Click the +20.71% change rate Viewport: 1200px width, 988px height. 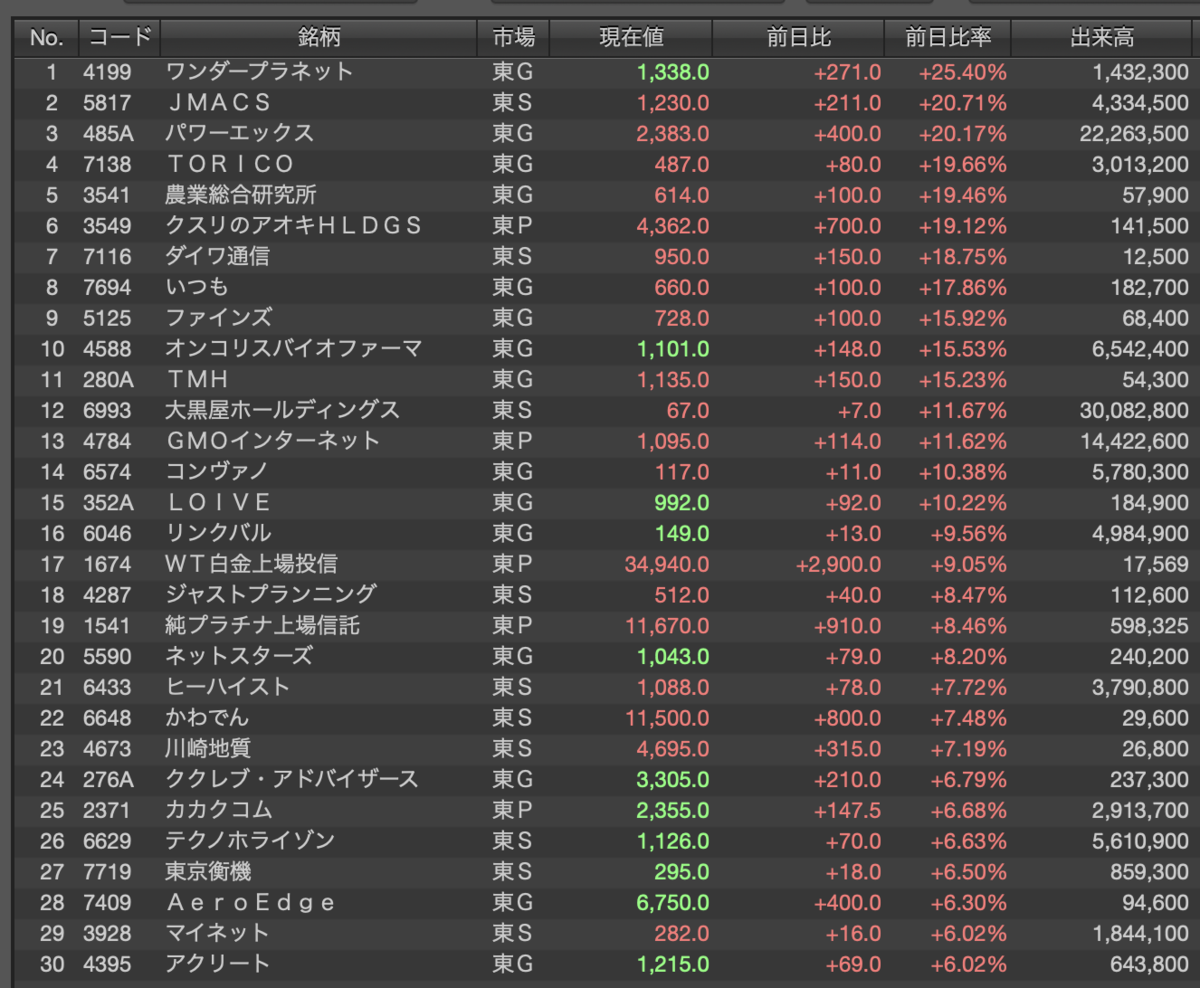(962, 103)
